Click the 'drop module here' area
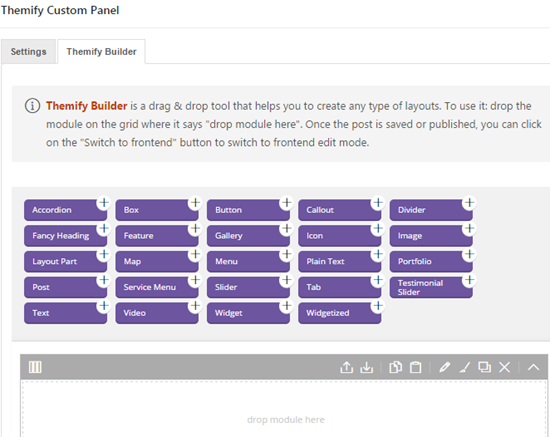The height and width of the screenshot is (437, 550). point(284,409)
